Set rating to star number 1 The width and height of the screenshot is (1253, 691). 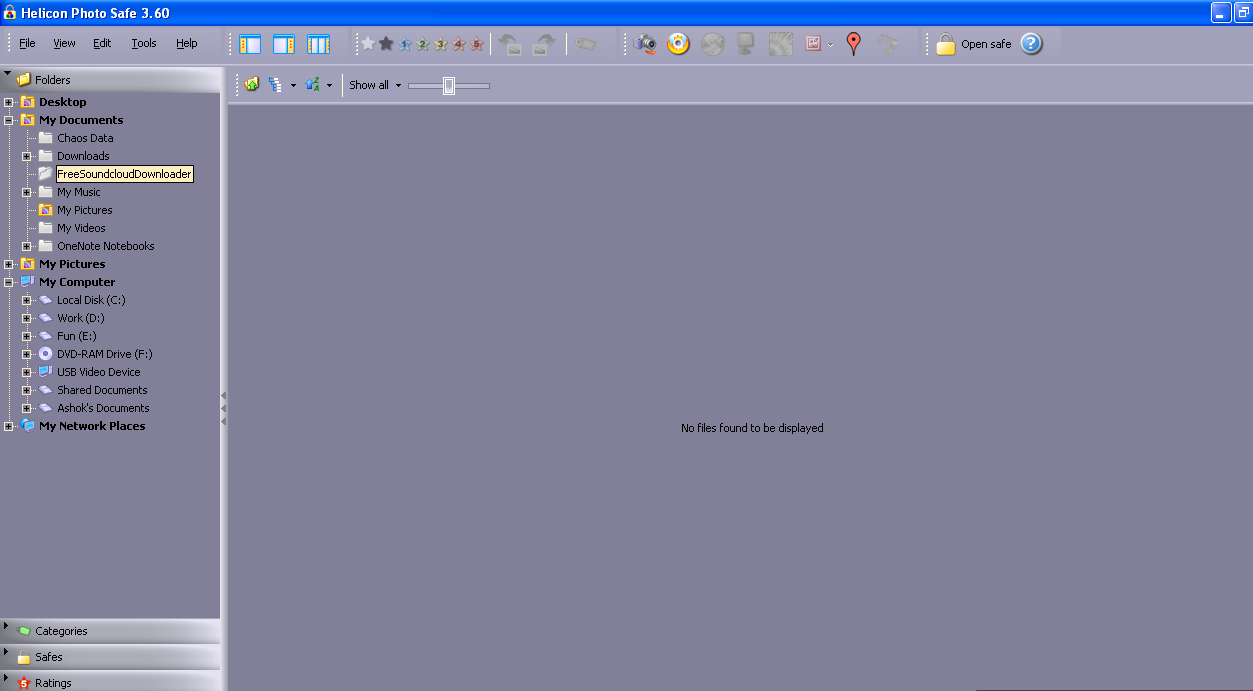[x=405, y=44]
